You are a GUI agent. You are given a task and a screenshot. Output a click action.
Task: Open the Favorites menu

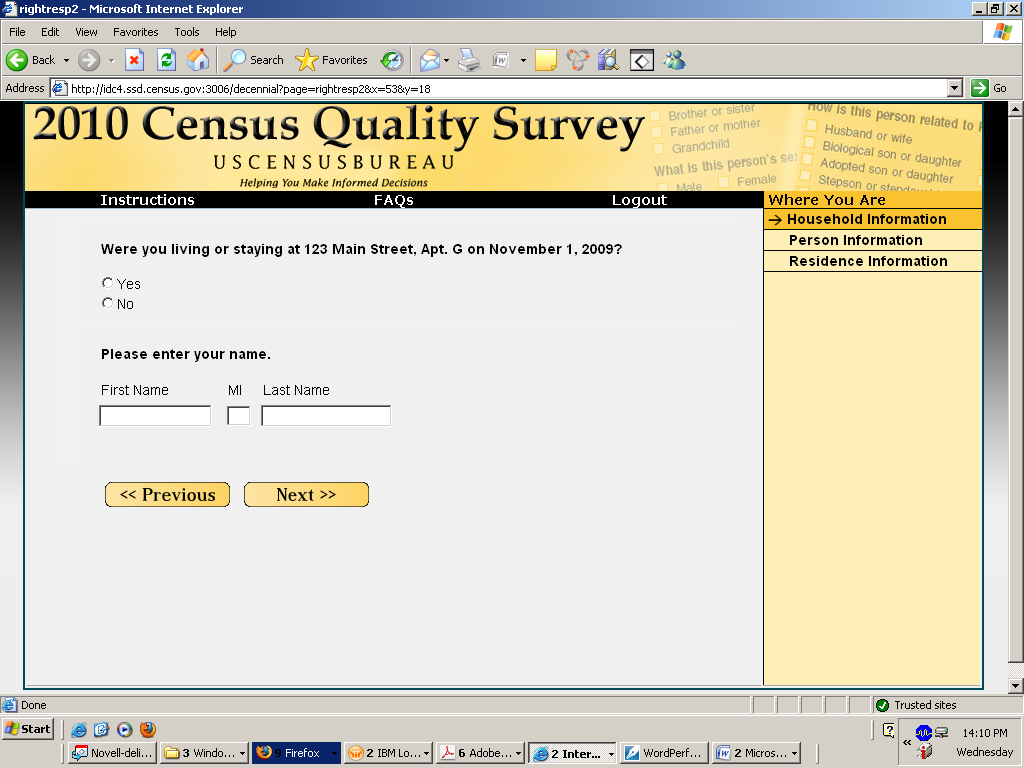pos(135,32)
